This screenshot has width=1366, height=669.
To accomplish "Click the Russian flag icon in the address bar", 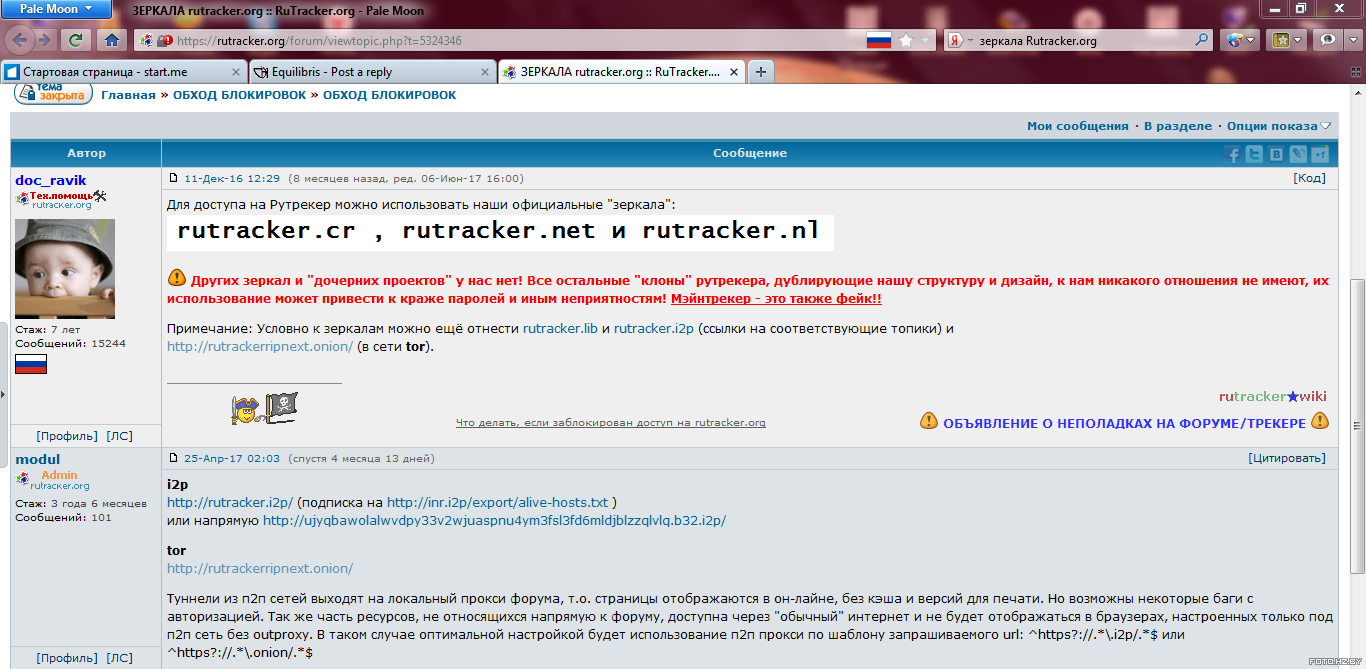I will click(x=878, y=41).
